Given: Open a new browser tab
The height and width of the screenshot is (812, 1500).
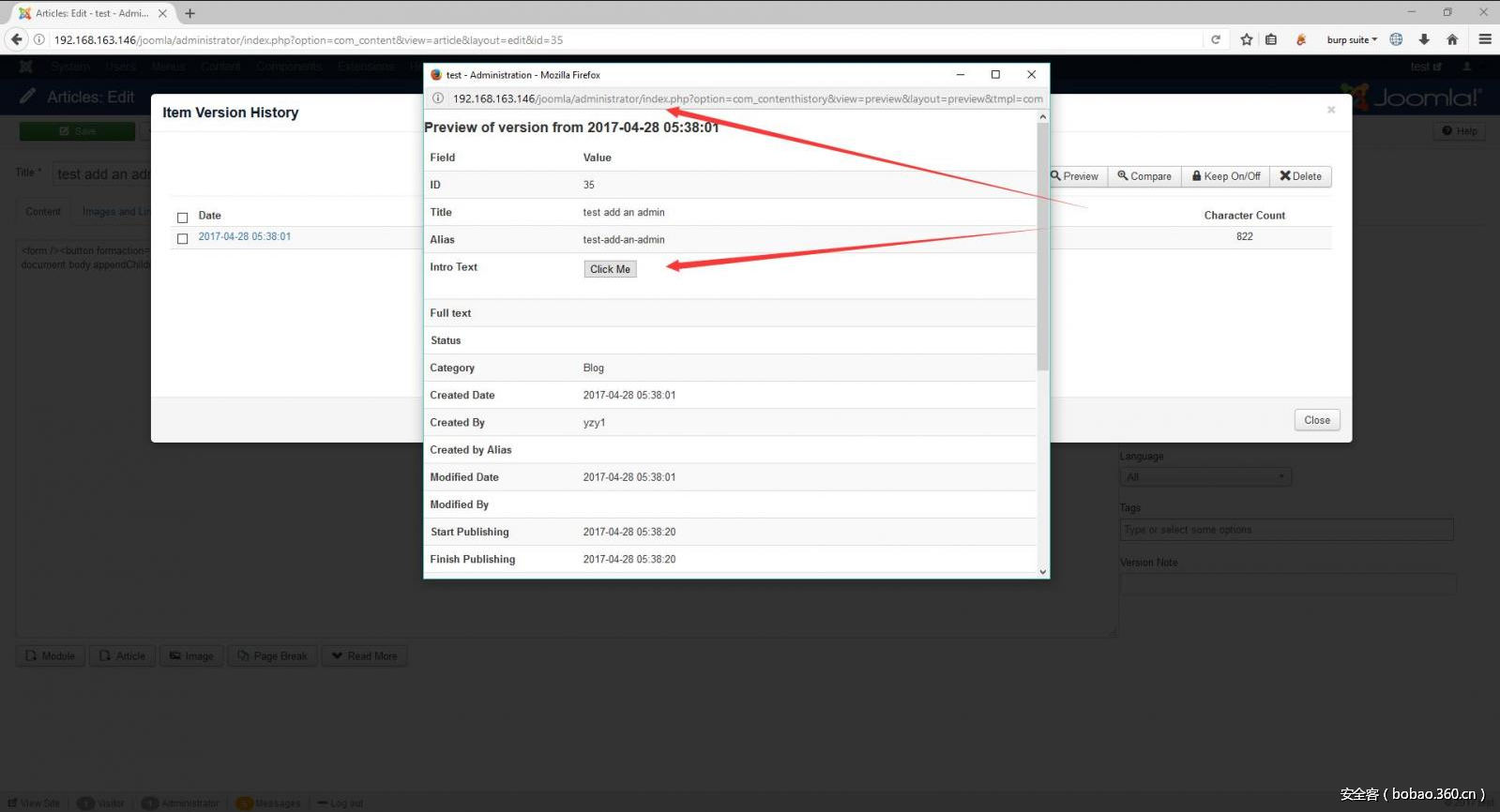Looking at the screenshot, I should (190, 13).
